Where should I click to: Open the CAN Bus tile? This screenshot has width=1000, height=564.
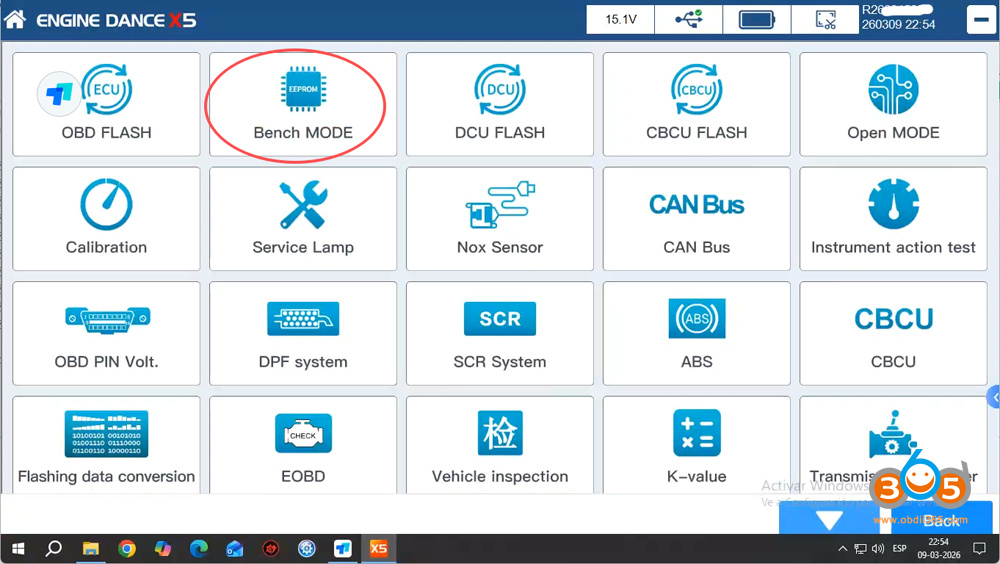[696, 219]
